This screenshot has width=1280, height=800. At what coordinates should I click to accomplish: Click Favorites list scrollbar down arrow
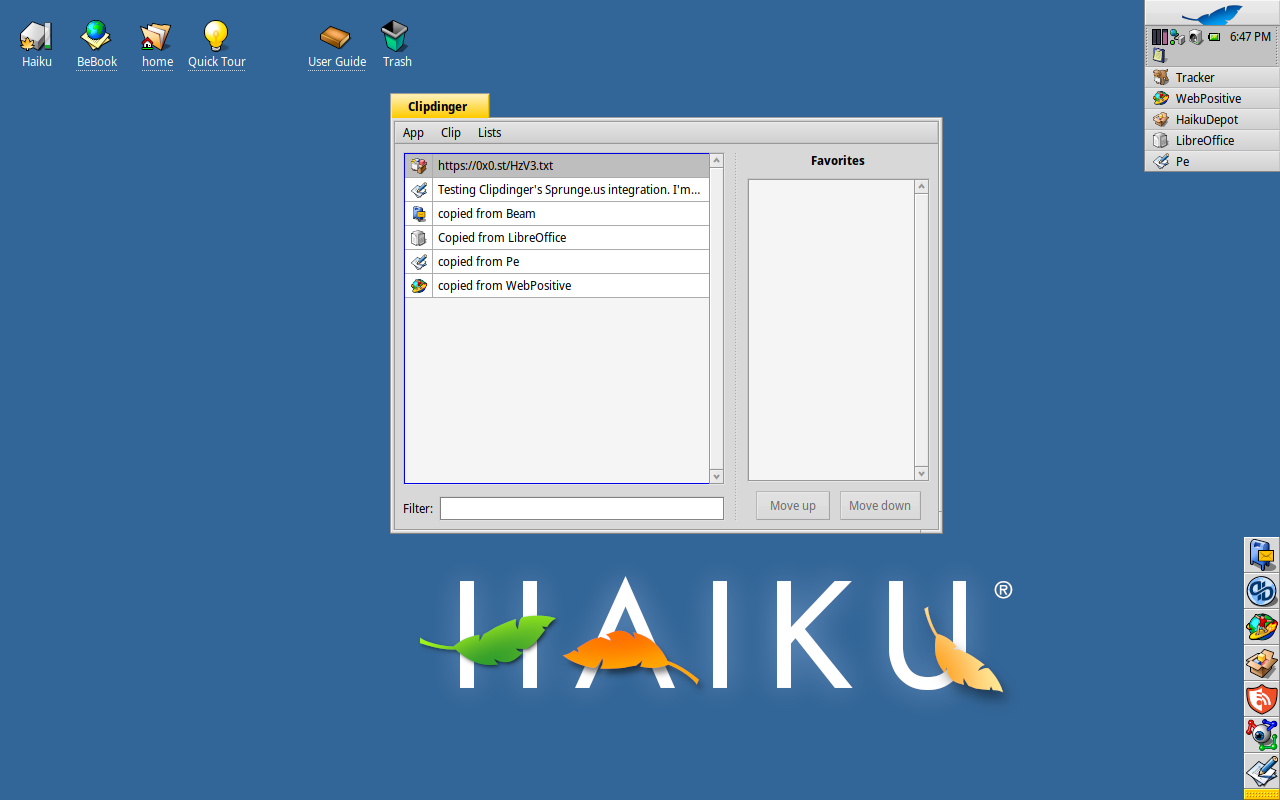(922, 474)
